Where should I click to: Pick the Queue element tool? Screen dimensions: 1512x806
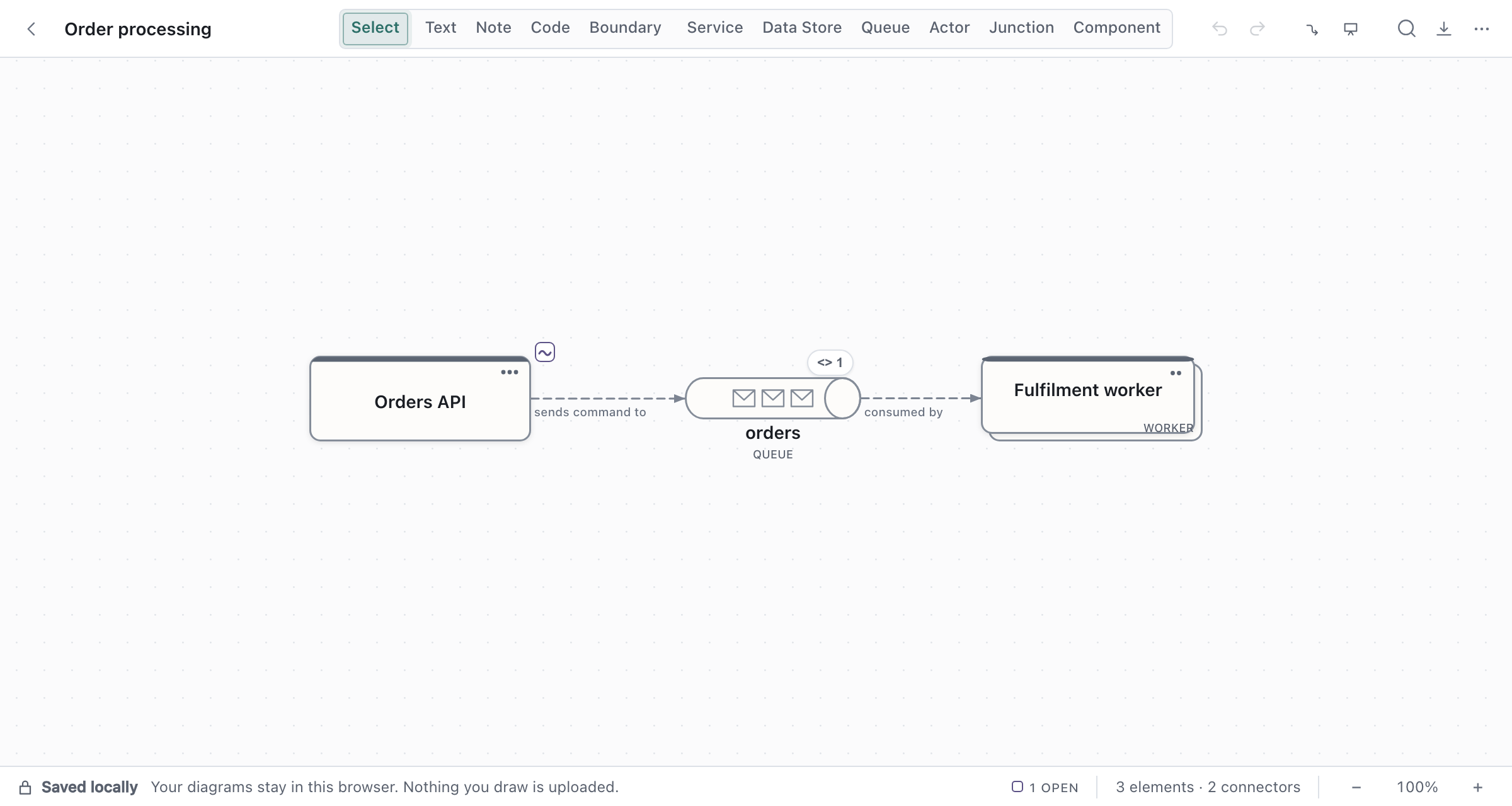pos(885,28)
